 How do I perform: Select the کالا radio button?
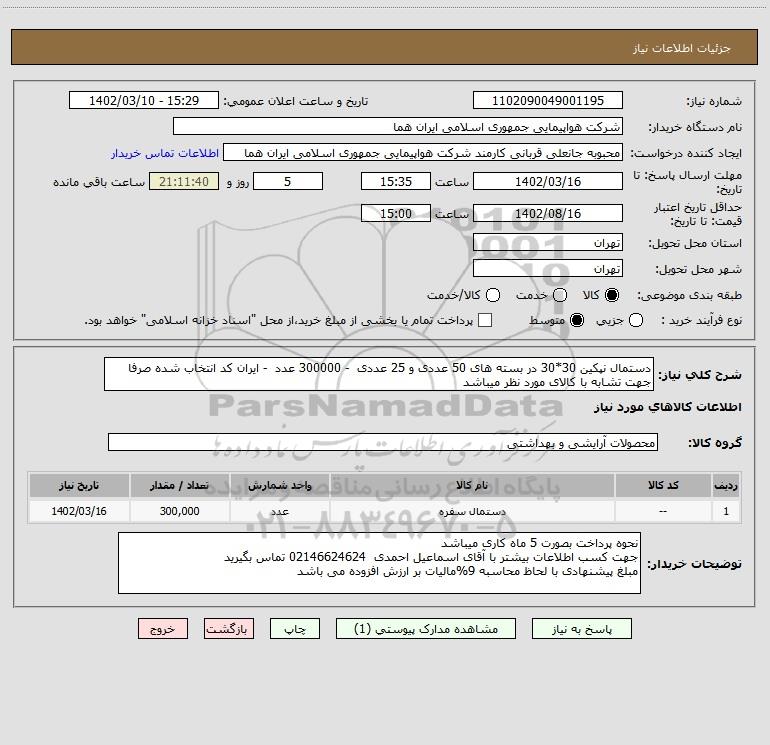click(x=612, y=295)
